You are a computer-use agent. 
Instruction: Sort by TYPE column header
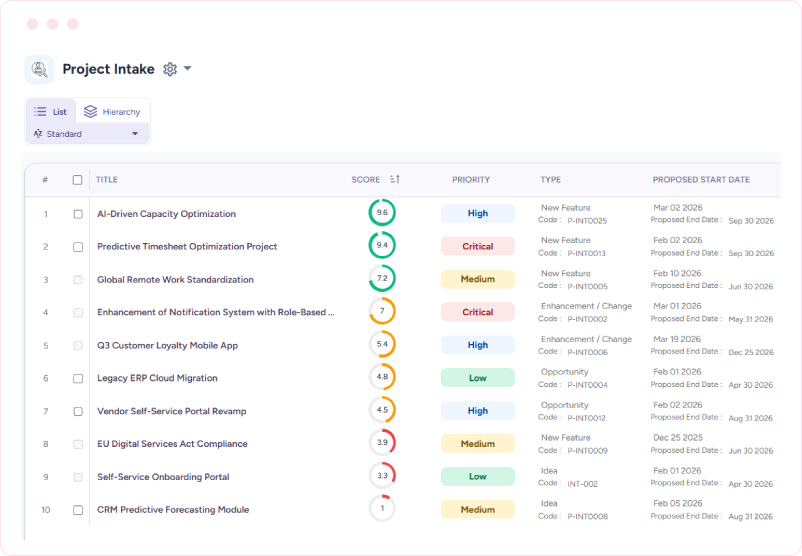[x=551, y=180]
